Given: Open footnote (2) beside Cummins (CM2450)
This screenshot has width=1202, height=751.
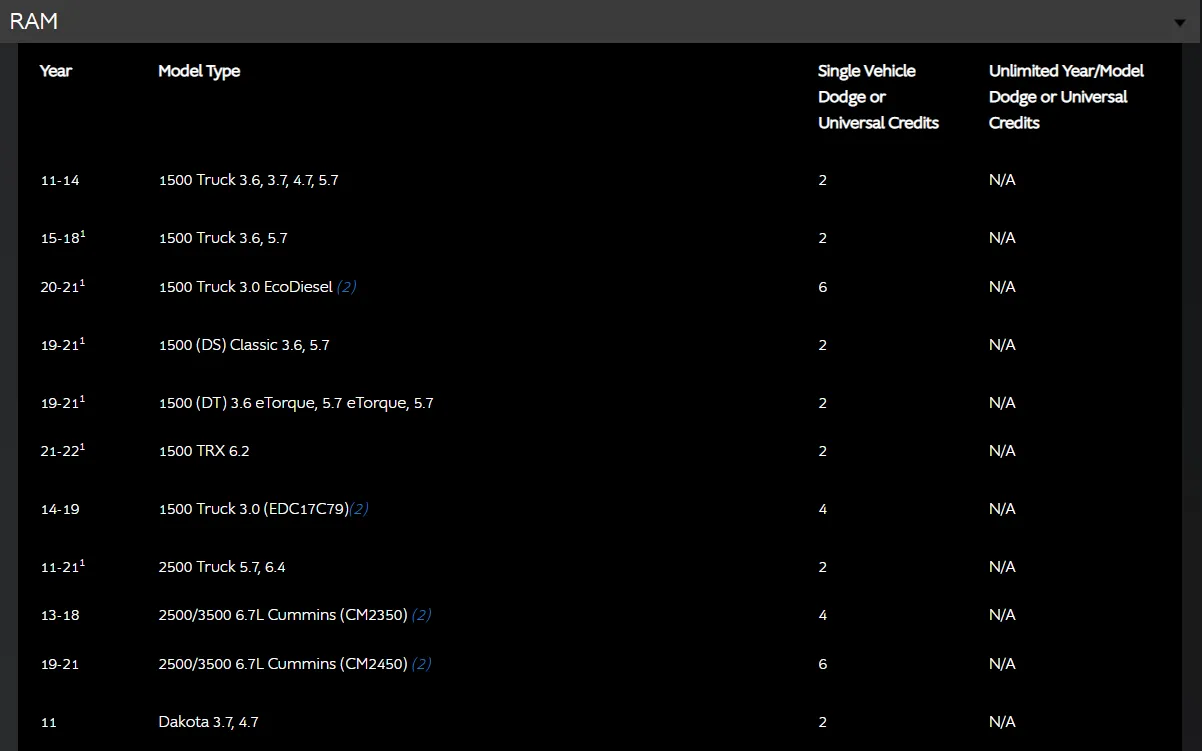Looking at the screenshot, I should click(x=421, y=664).
